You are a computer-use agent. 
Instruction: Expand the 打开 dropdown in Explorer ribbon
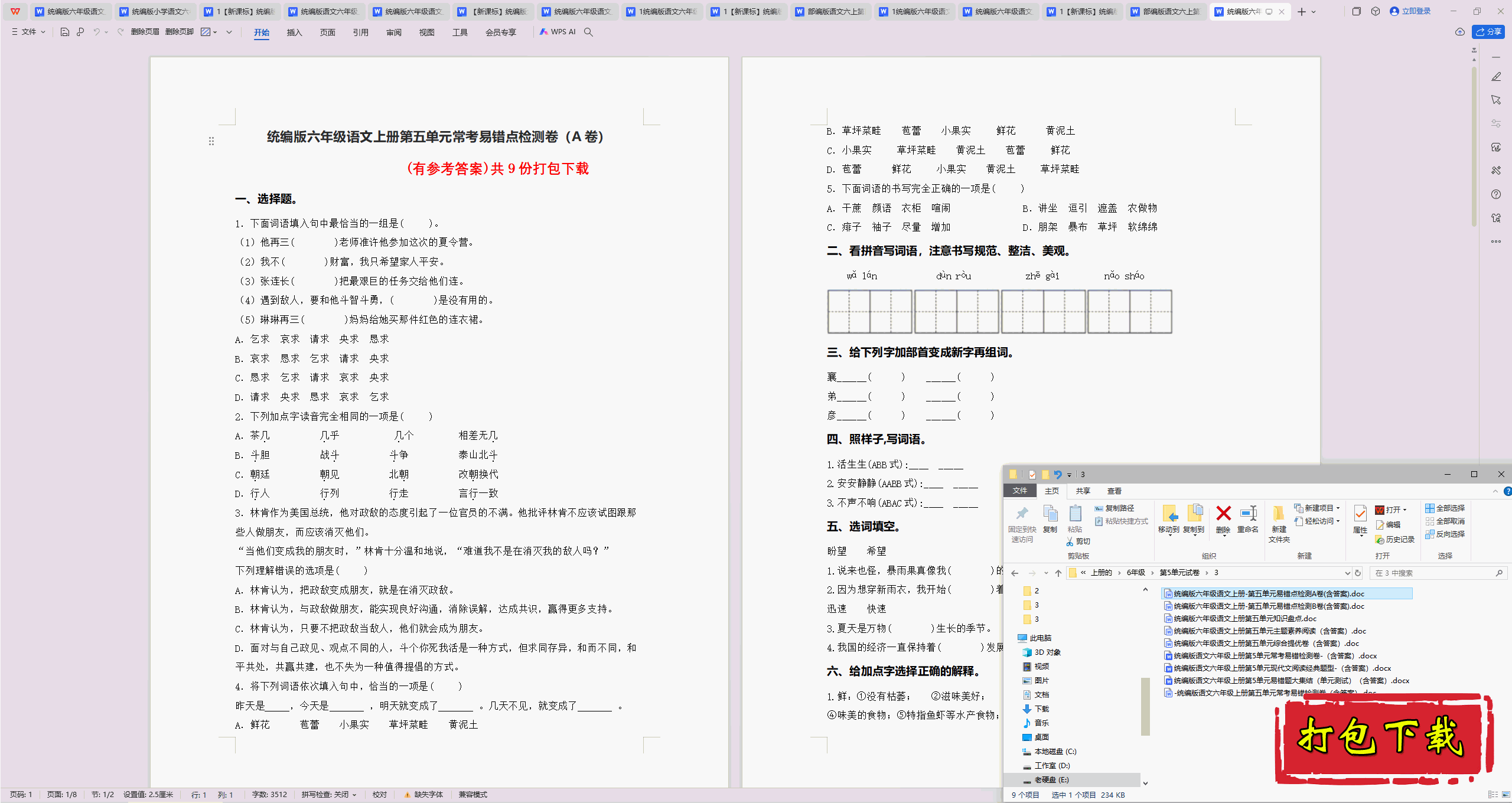[x=1405, y=510]
